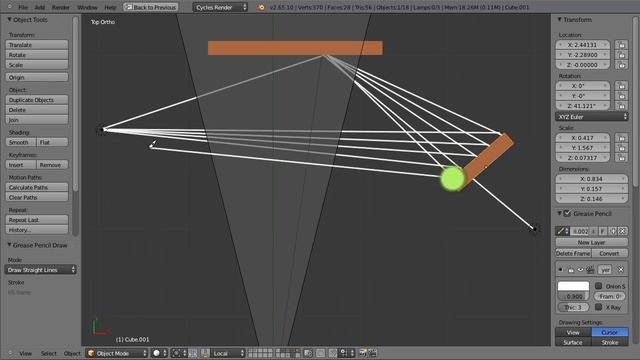This screenshot has height=360, width=640.
Task: Open the File menu
Action: (x=23, y=7)
